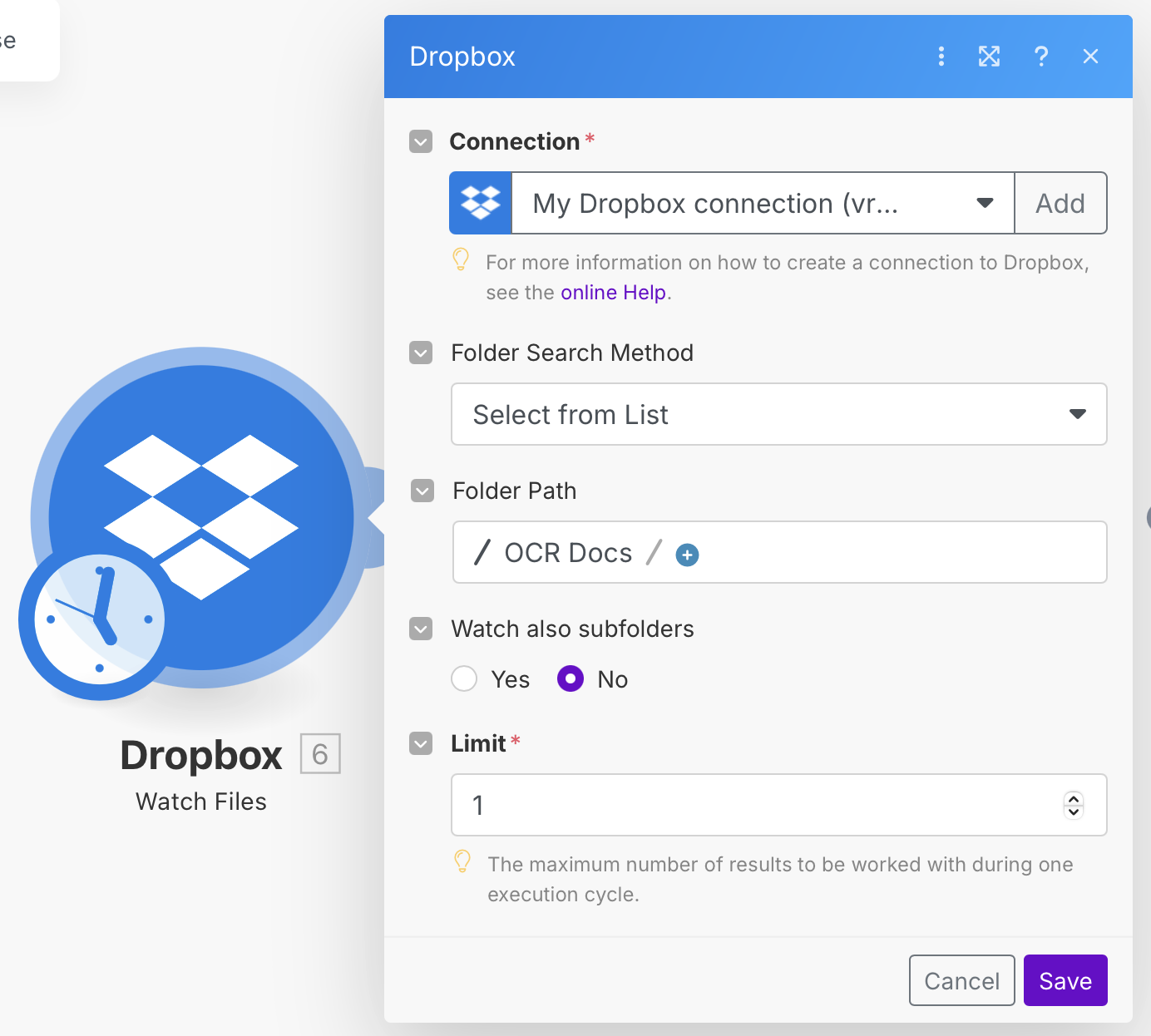Expand the Dropbox dialog to fullscreen
Screen dimensions: 1151x1036
point(989,56)
